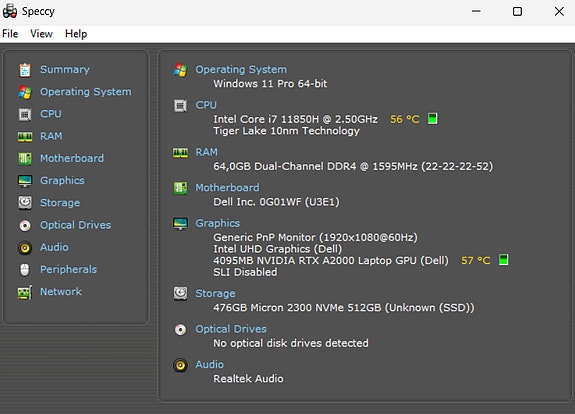Viewport: 575px width, 414px height.
Task: Select Graphics in the left sidebar
Action: 62,180
